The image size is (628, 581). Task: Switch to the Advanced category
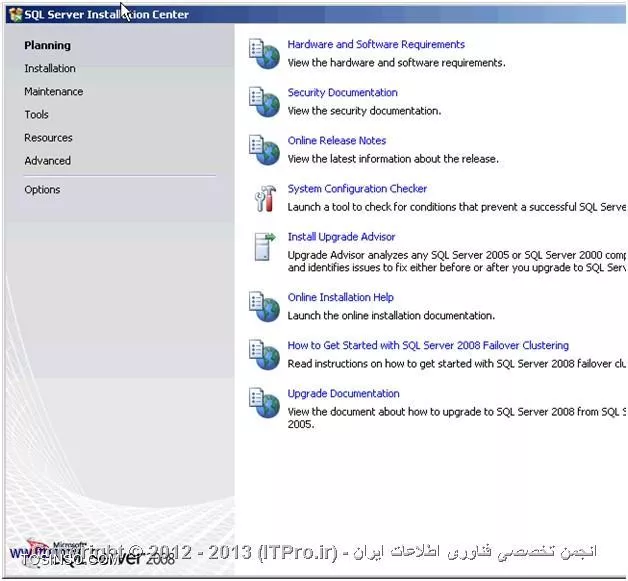47,161
